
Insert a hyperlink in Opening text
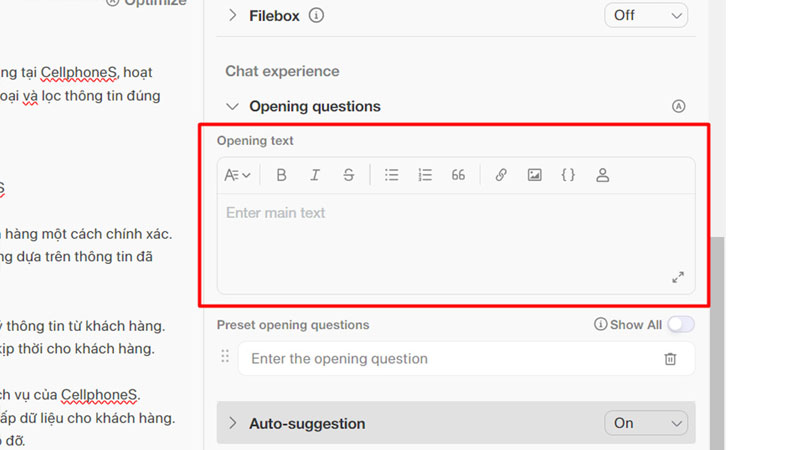501,175
